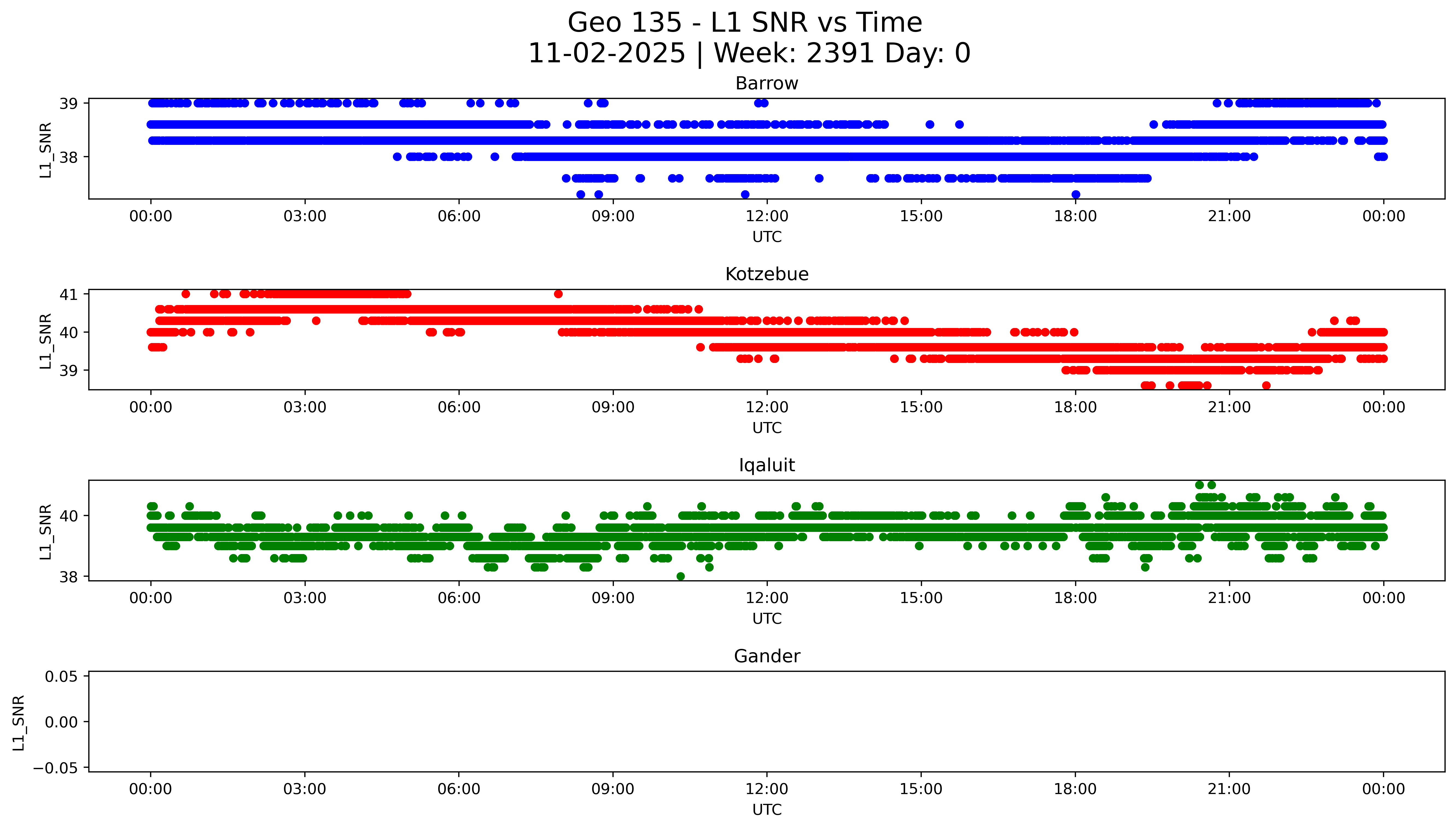Click the 41 y-axis tick of the Kotzebue plot

coord(68,294)
